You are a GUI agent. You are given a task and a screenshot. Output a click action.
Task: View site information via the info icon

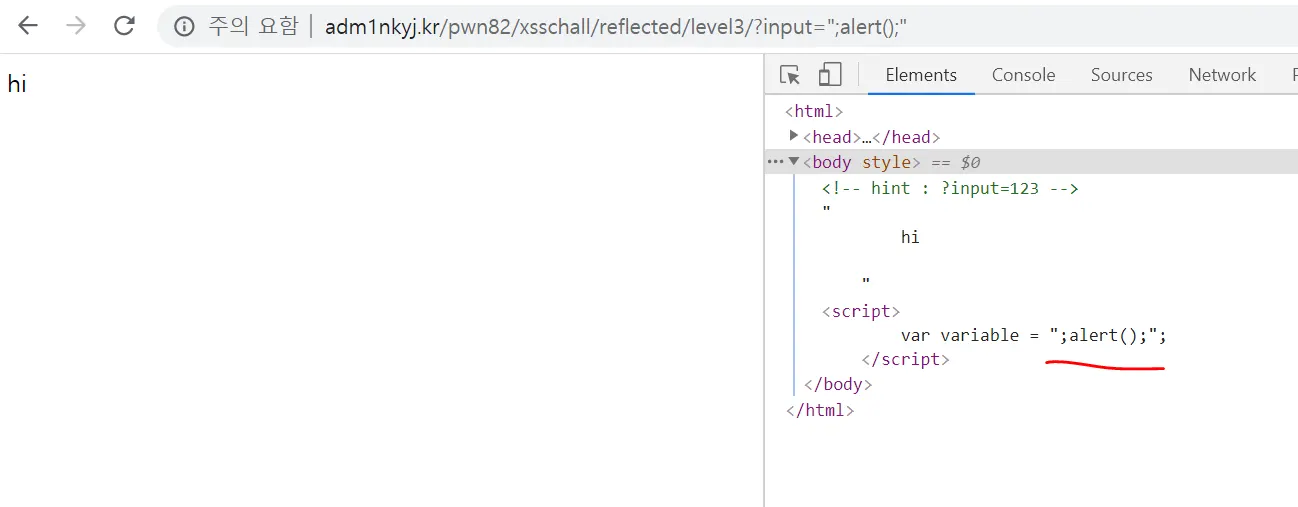point(184,27)
